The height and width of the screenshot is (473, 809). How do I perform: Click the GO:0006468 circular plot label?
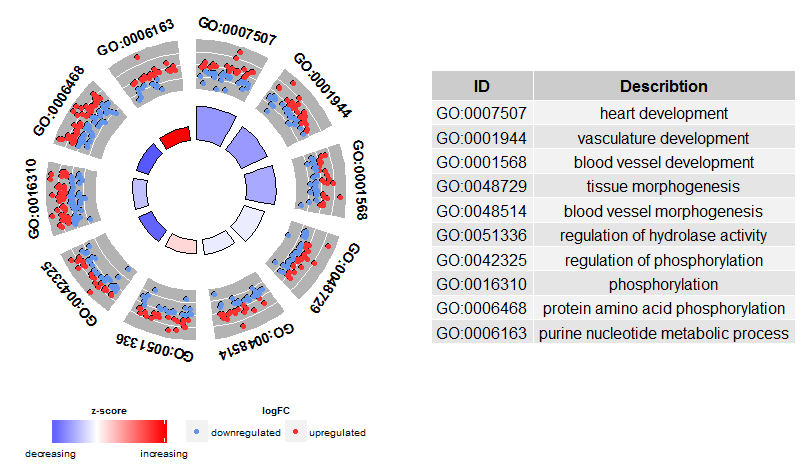[58, 101]
